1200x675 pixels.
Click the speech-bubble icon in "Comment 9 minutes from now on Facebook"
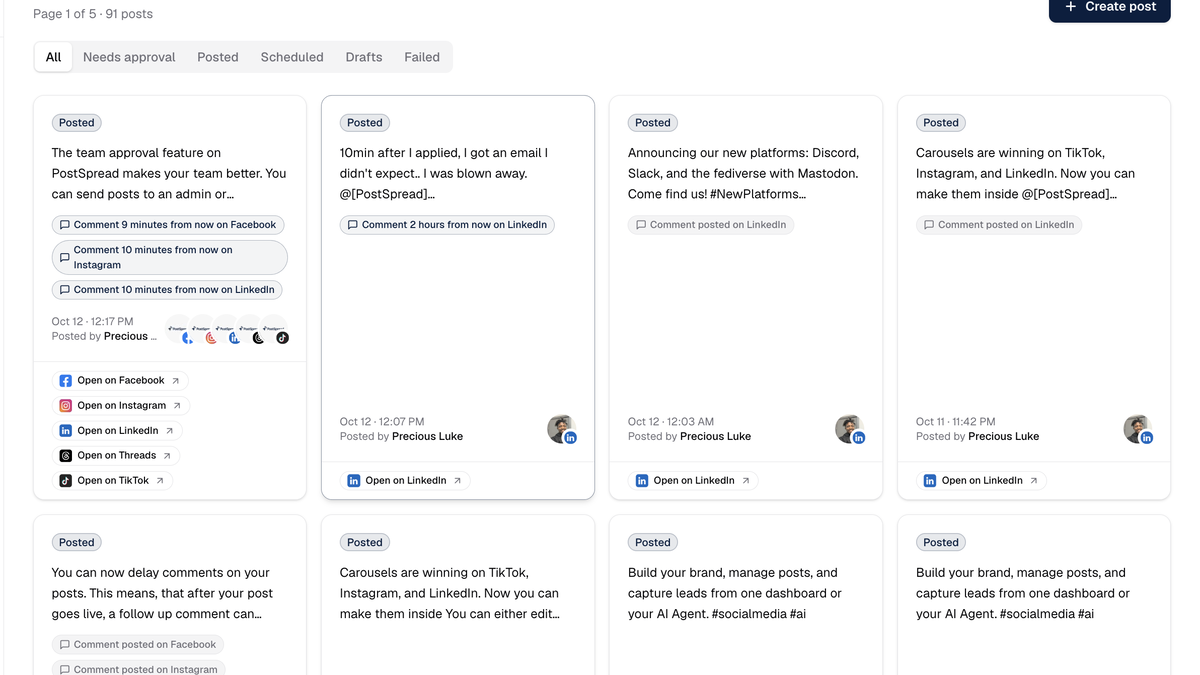[x=65, y=225]
